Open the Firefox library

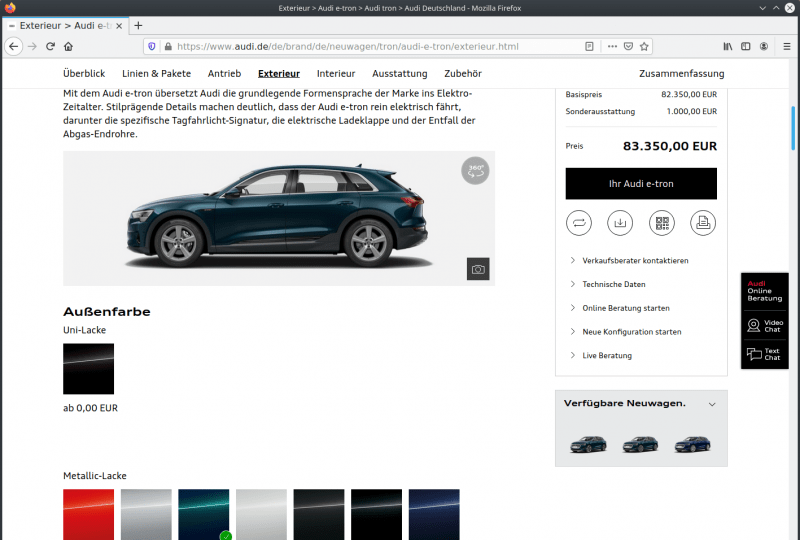coord(728,46)
